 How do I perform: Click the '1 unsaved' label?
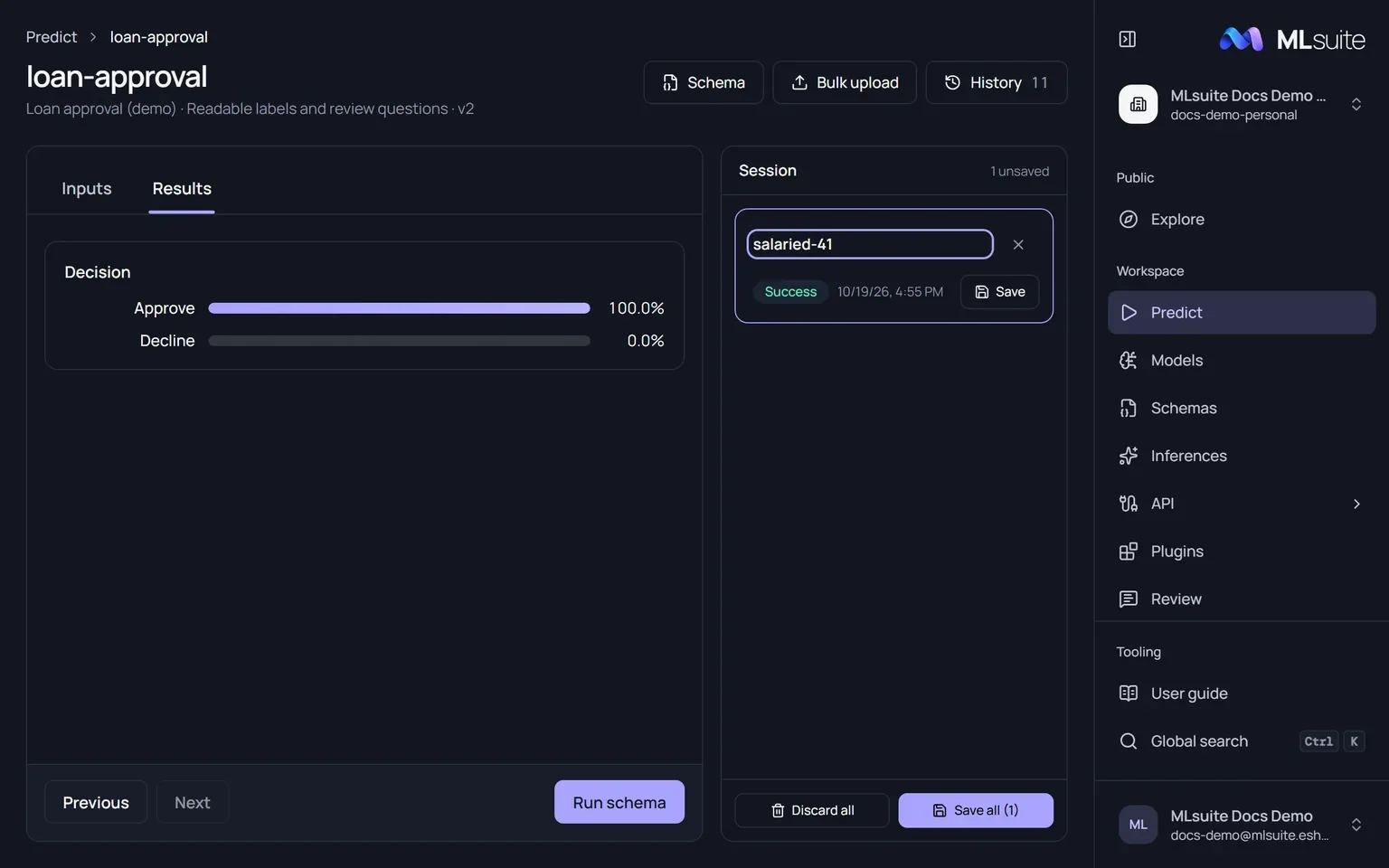1019,171
